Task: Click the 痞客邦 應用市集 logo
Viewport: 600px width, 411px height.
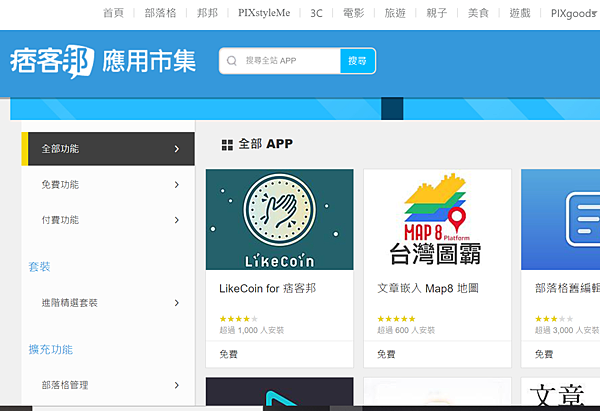Action: pyautogui.click(x=103, y=61)
